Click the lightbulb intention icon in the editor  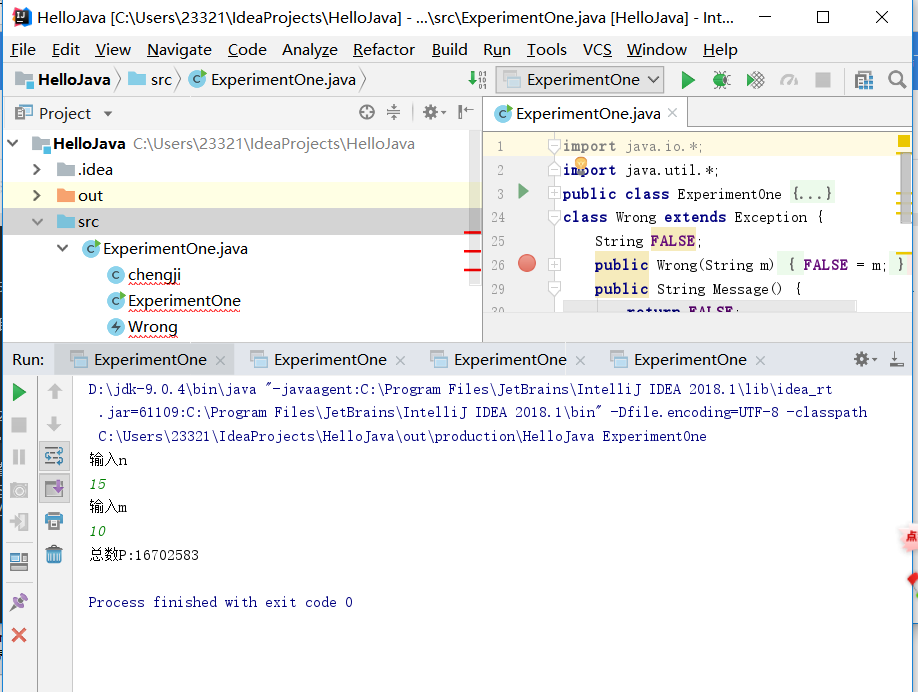tap(581, 163)
